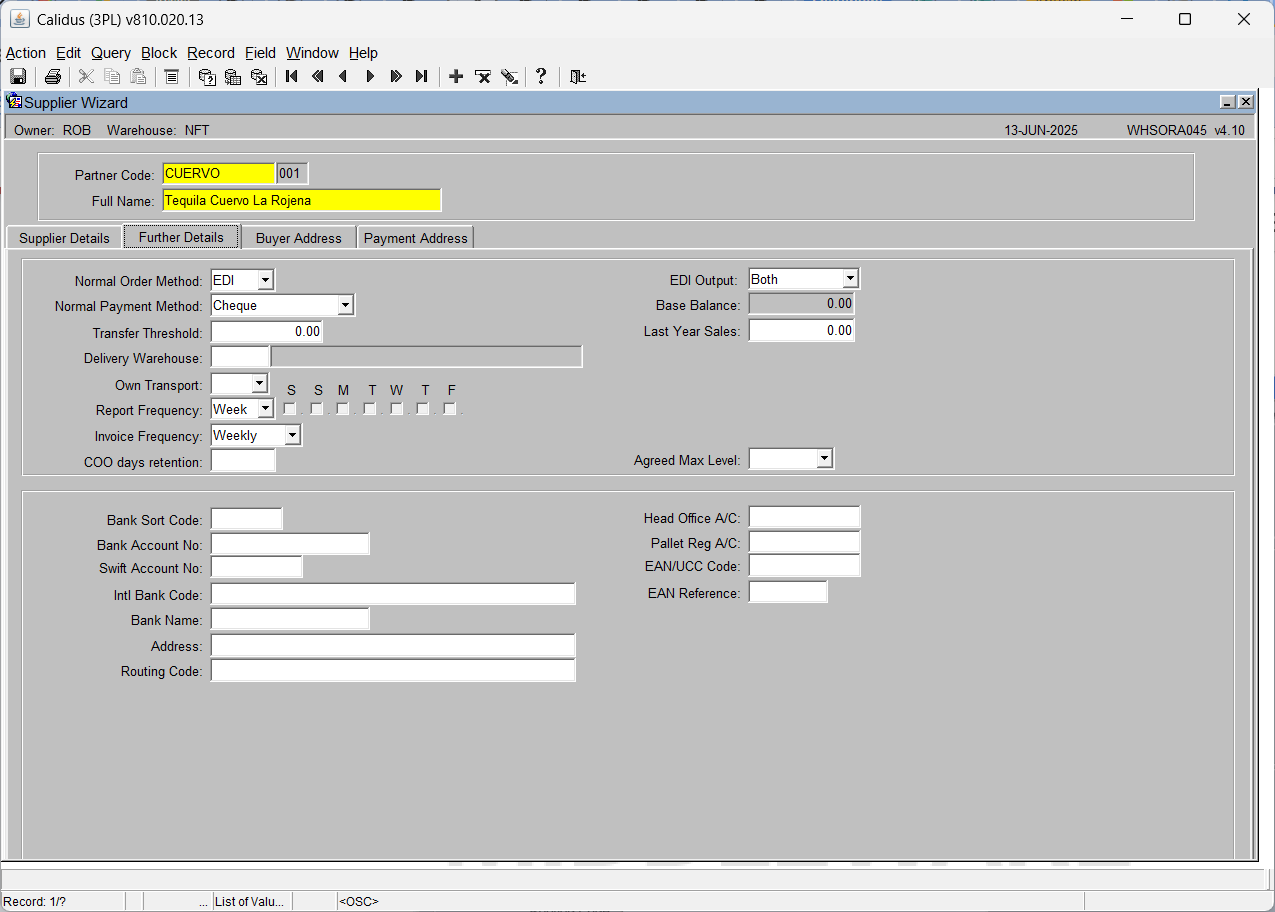Open EDI Output dropdown
The height and width of the screenshot is (912, 1275).
pyautogui.click(x=850, y=279)
